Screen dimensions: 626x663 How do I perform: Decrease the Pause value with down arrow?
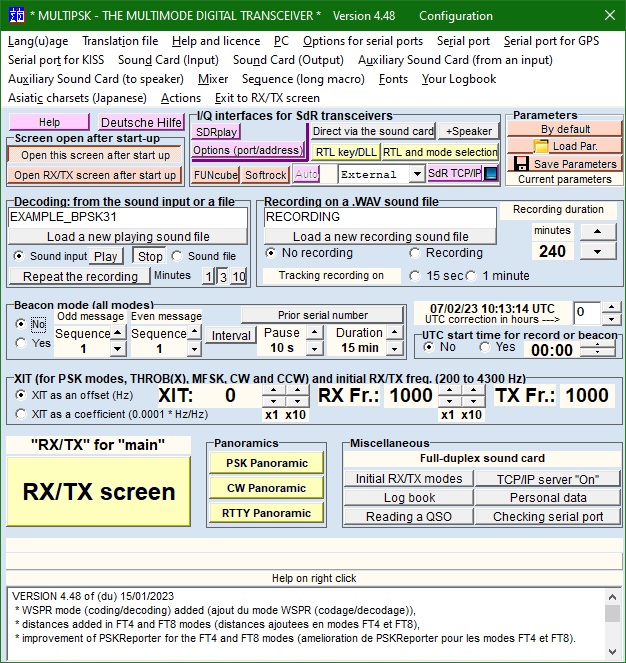pos(313,349)
